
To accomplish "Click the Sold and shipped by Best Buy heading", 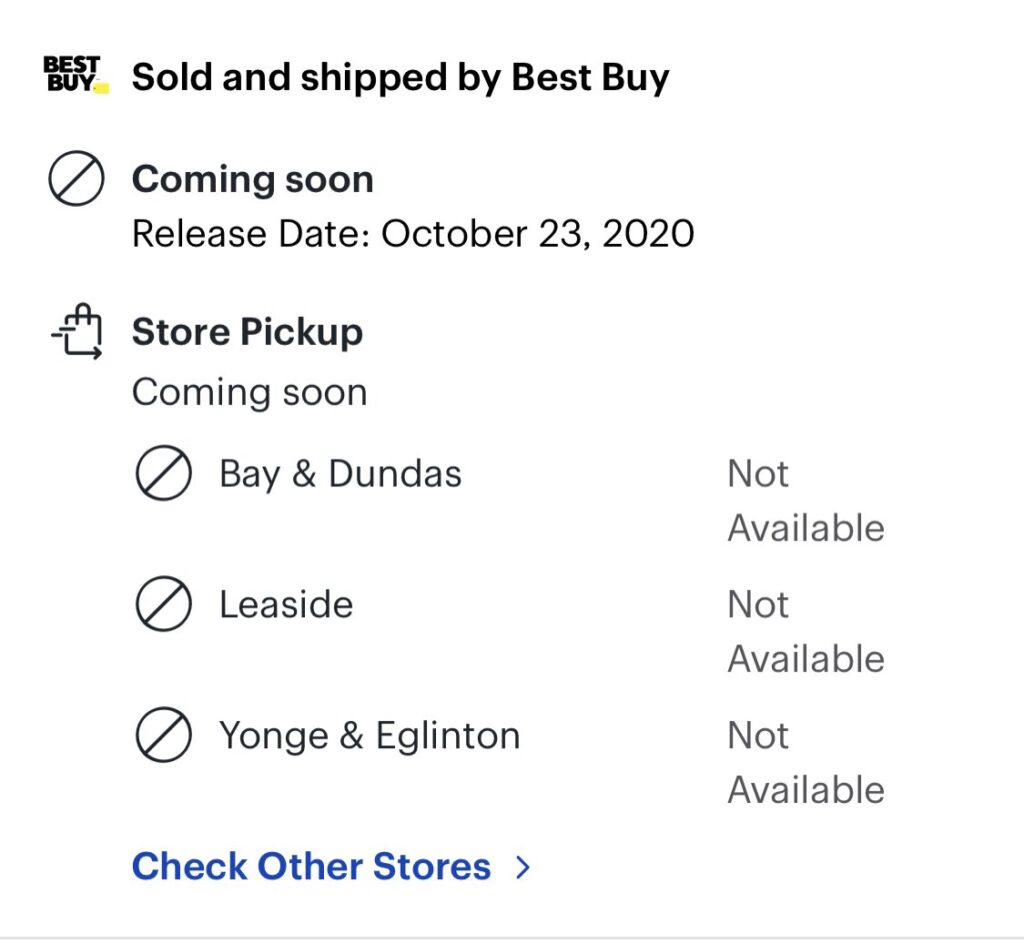I will [x=400, y=78].
